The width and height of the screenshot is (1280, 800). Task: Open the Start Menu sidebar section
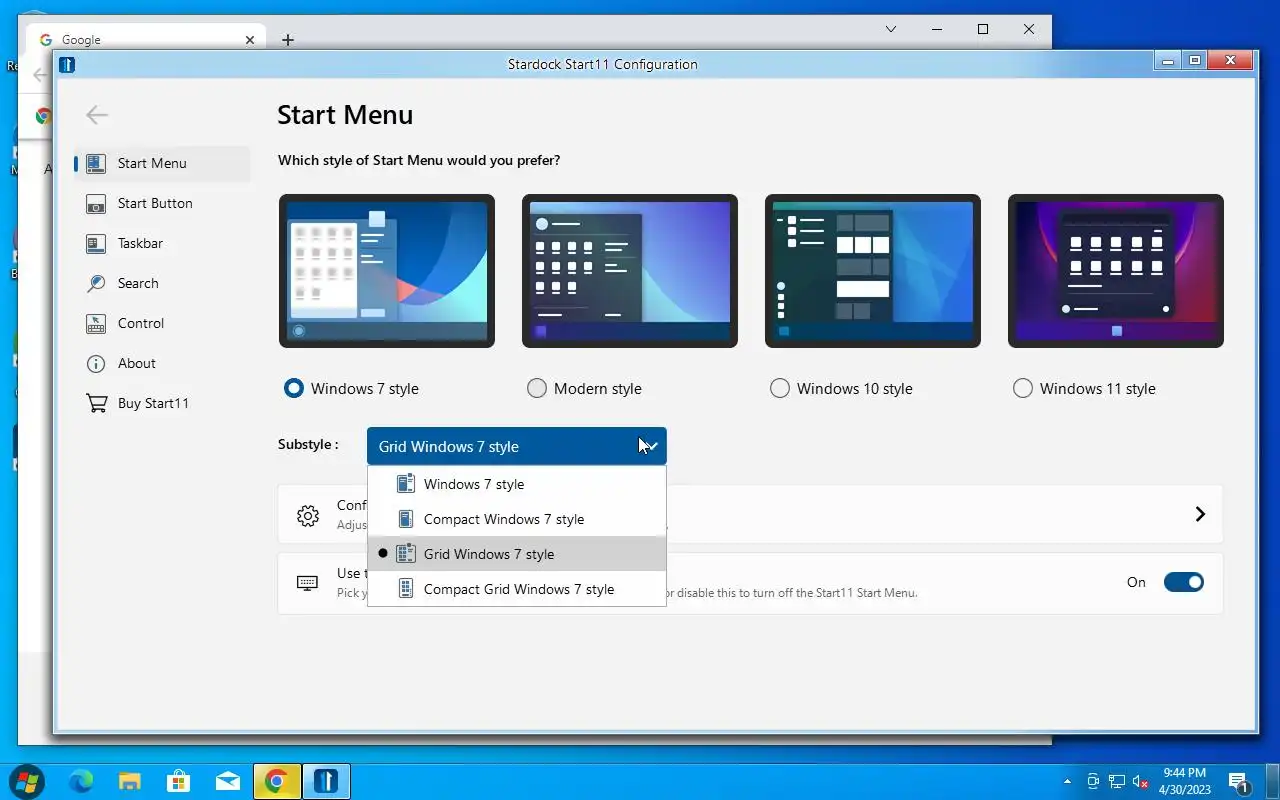click(x=162, y=164)
